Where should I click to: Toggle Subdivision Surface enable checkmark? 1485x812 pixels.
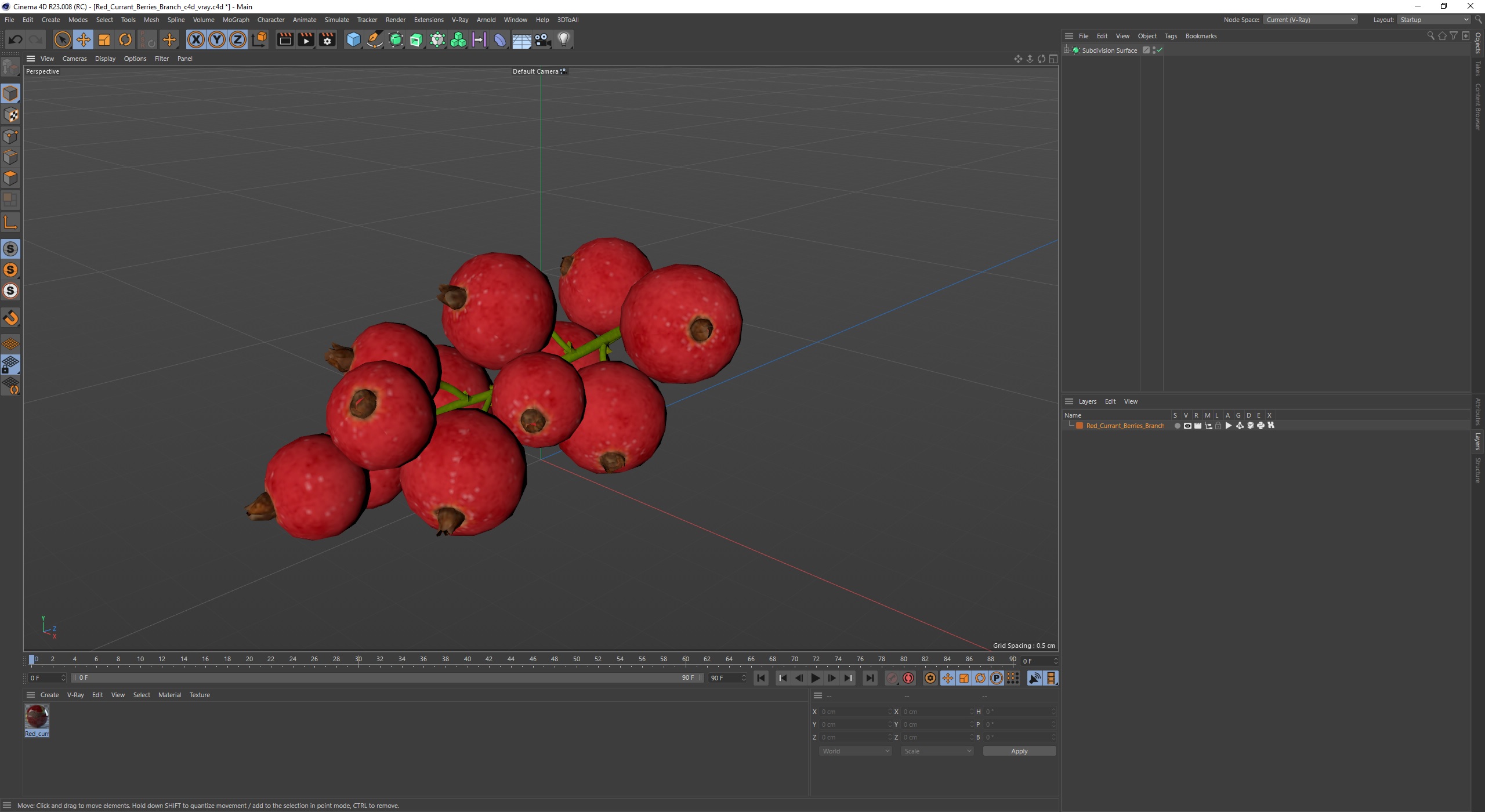click(x=1159, y=50)
